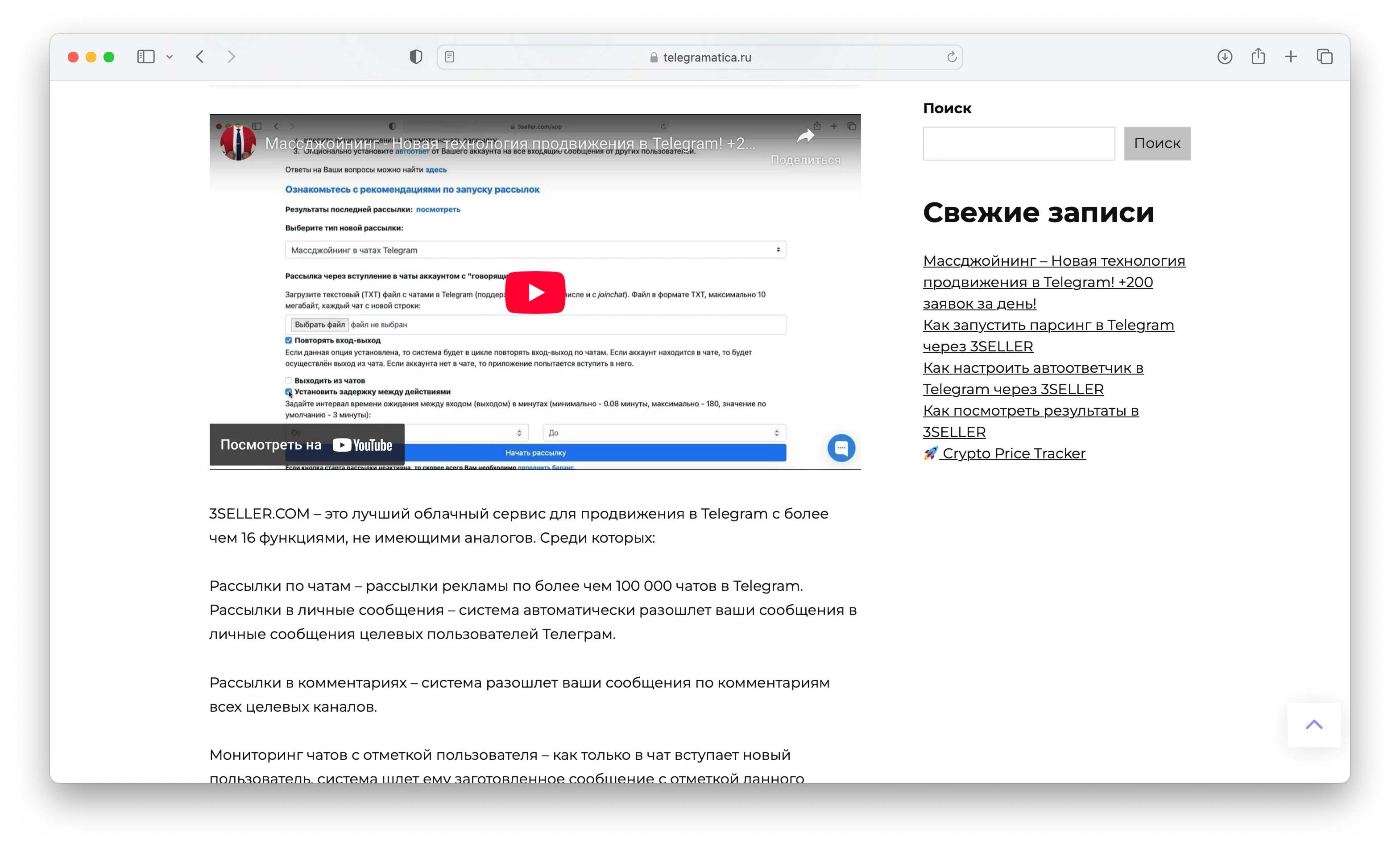Click the green fullscreen window button
Screen dimensions: 1400x849
pyautogui.click(x=109, y=57)
